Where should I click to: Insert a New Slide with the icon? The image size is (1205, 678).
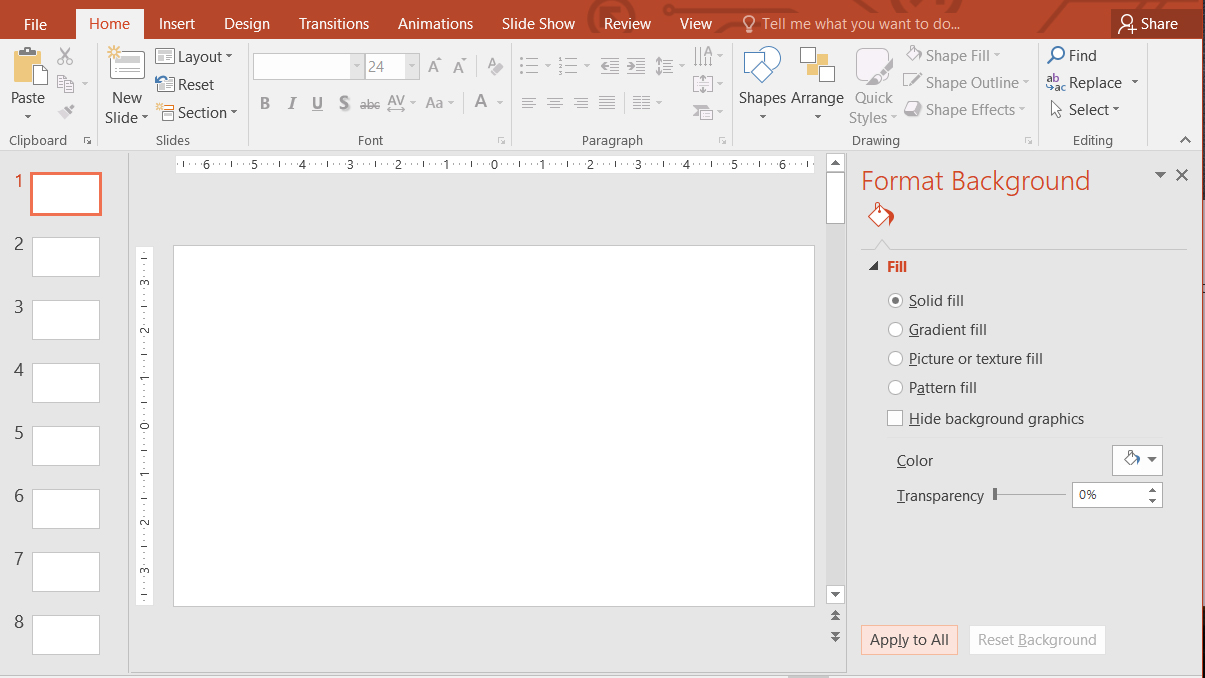[x=127, y=64]
